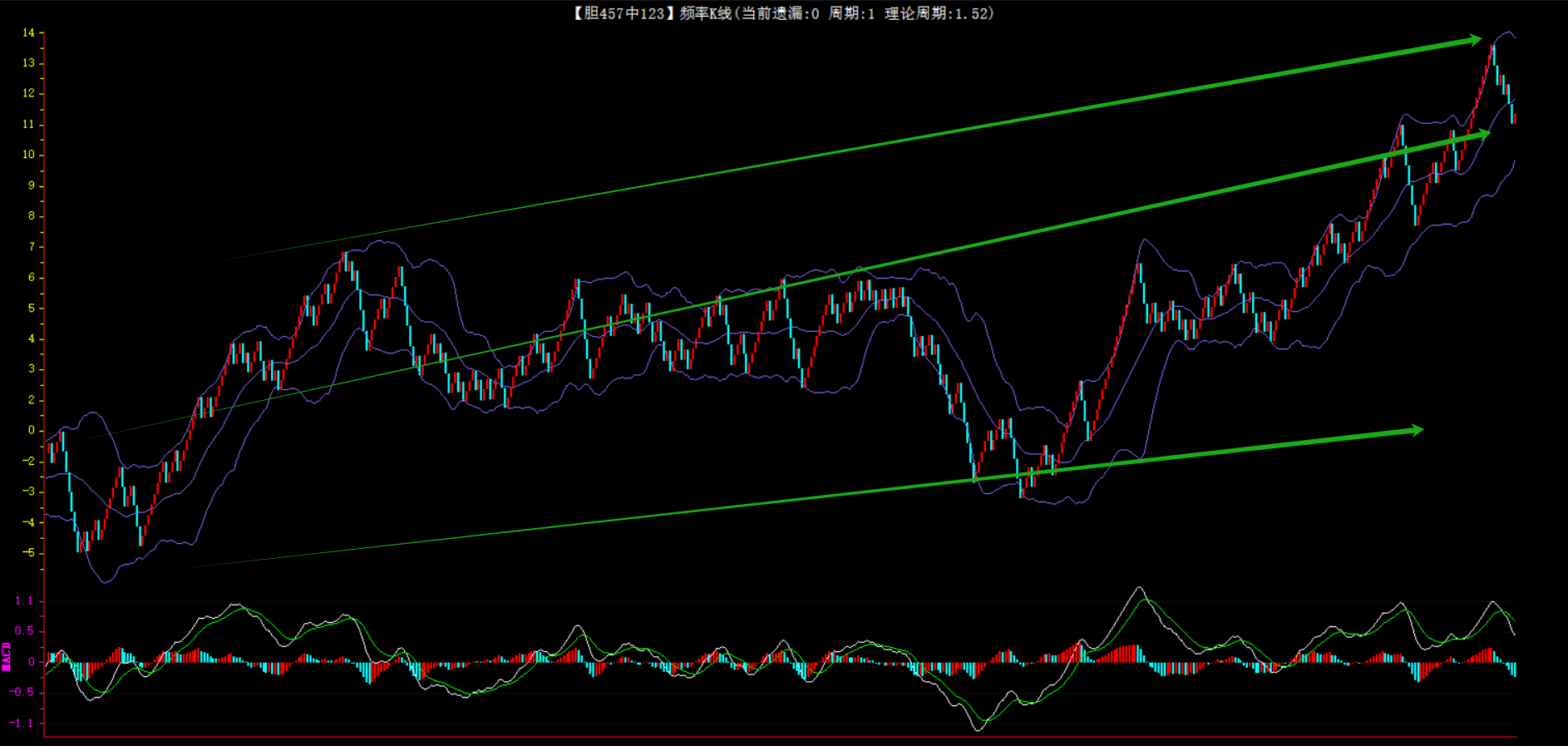The width and height of the screenshot is (1568, 746).
Task: Click the '0' label on the MACD axis
Action: click(x=32, y=662)
